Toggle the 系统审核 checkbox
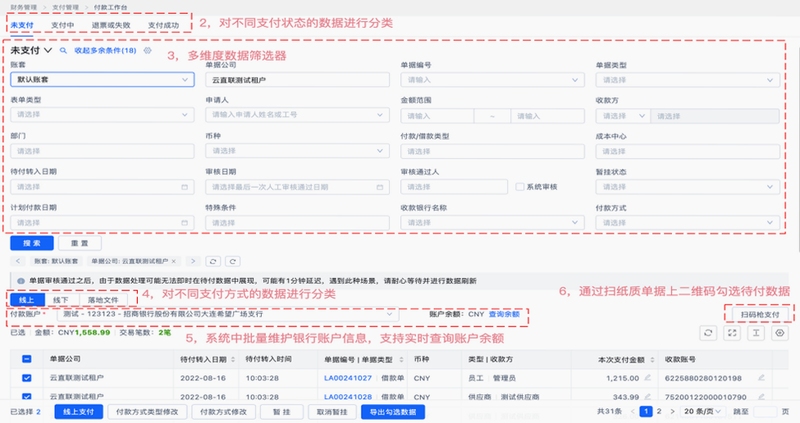Screen dimensions: 800x423 tap(520, 187)
